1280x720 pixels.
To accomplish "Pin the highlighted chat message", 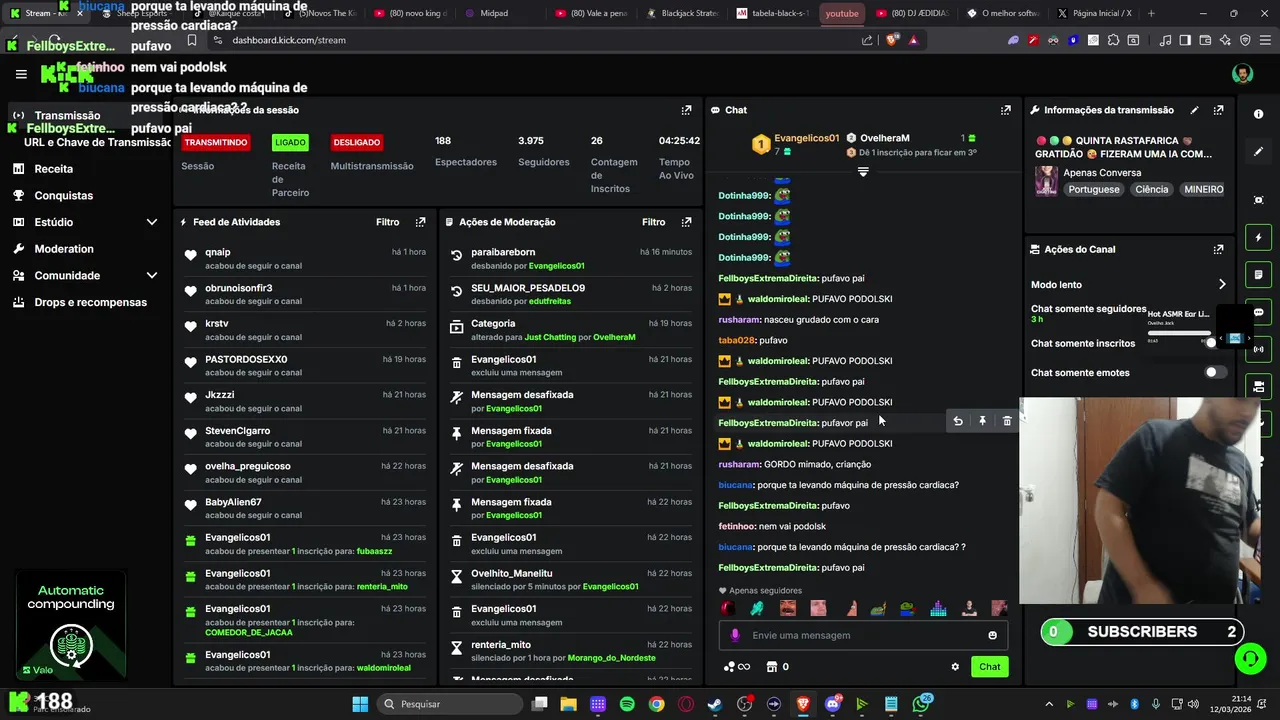I will pos(982,421).
